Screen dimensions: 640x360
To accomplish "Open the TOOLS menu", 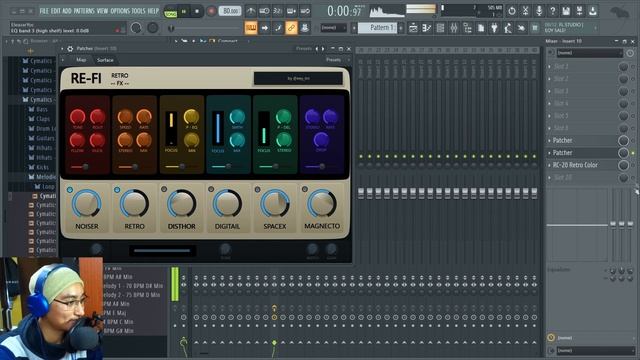I will pos(138,11).
